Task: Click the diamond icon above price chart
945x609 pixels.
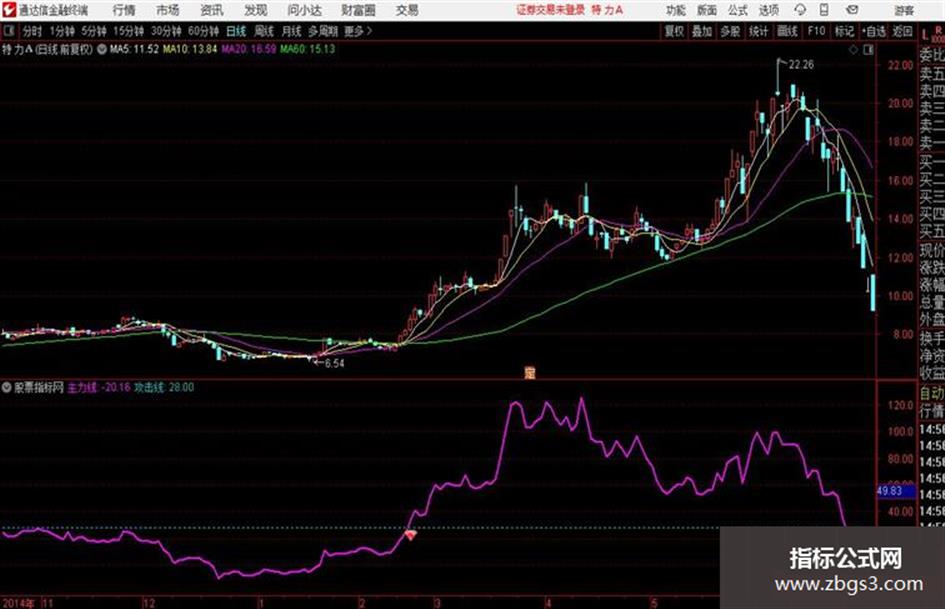Action: coord(853,50)
